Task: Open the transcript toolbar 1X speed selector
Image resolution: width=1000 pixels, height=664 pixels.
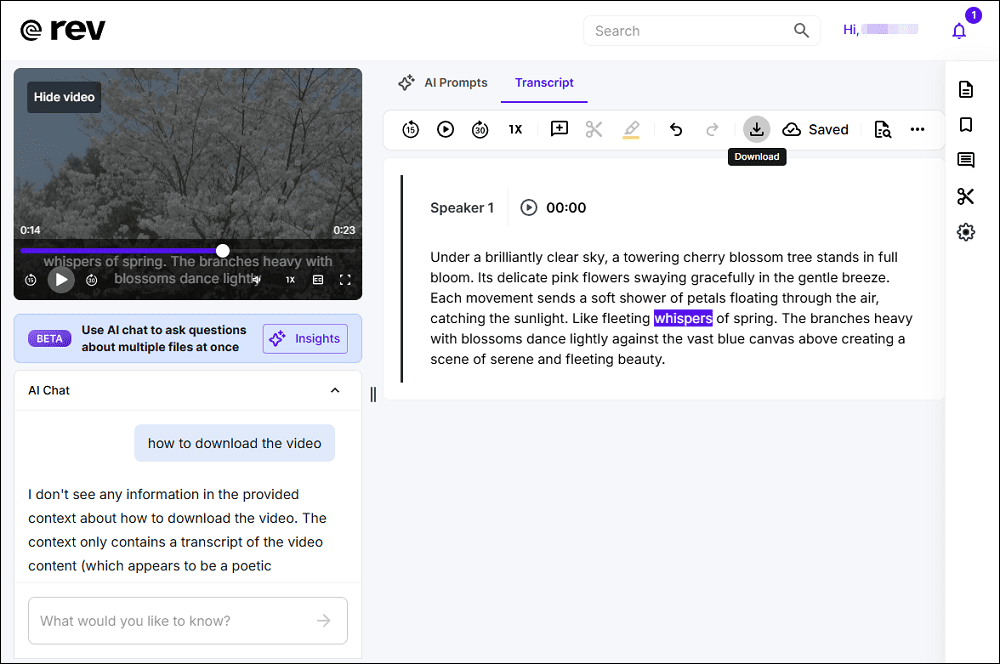Action: (x=515, y=129)
